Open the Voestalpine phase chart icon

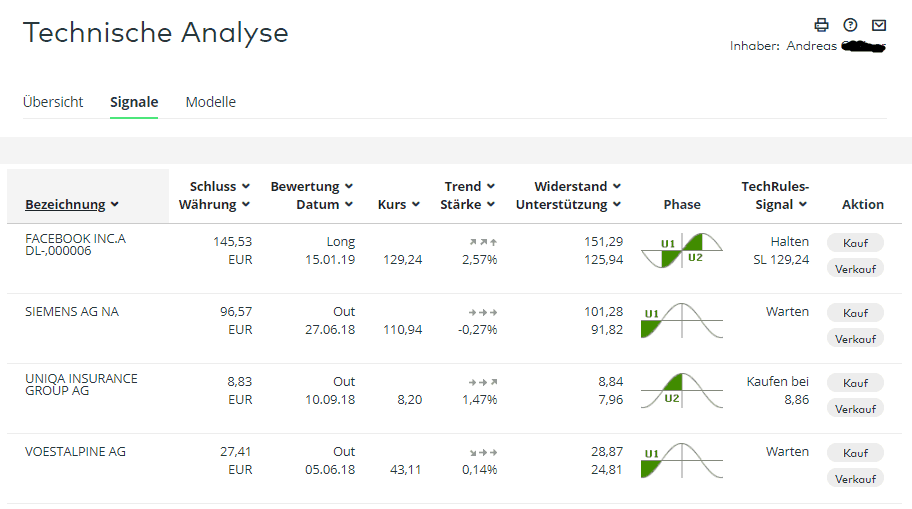(x=682, y=461)
